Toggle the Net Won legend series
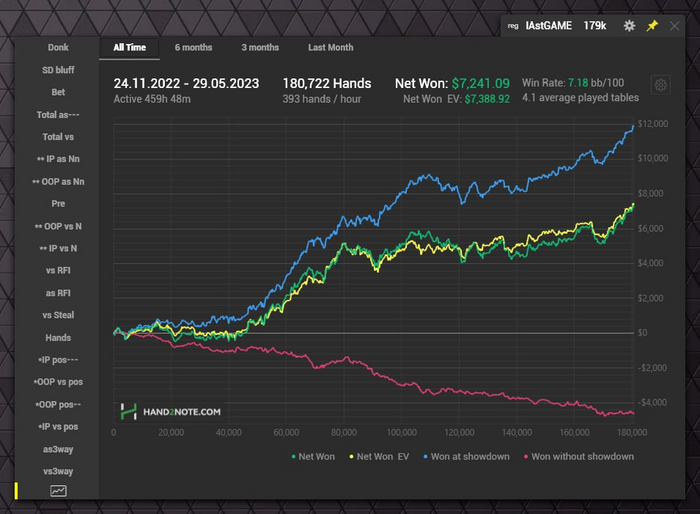 pos(313,456)
